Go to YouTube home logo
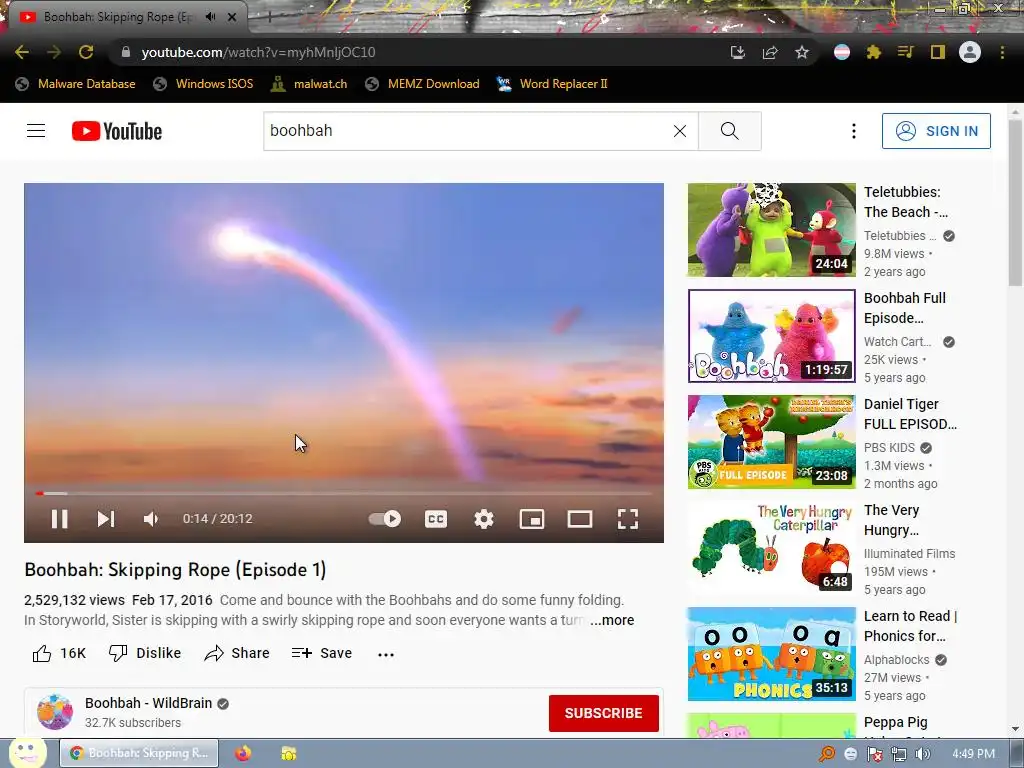 [x=117, y=131]
